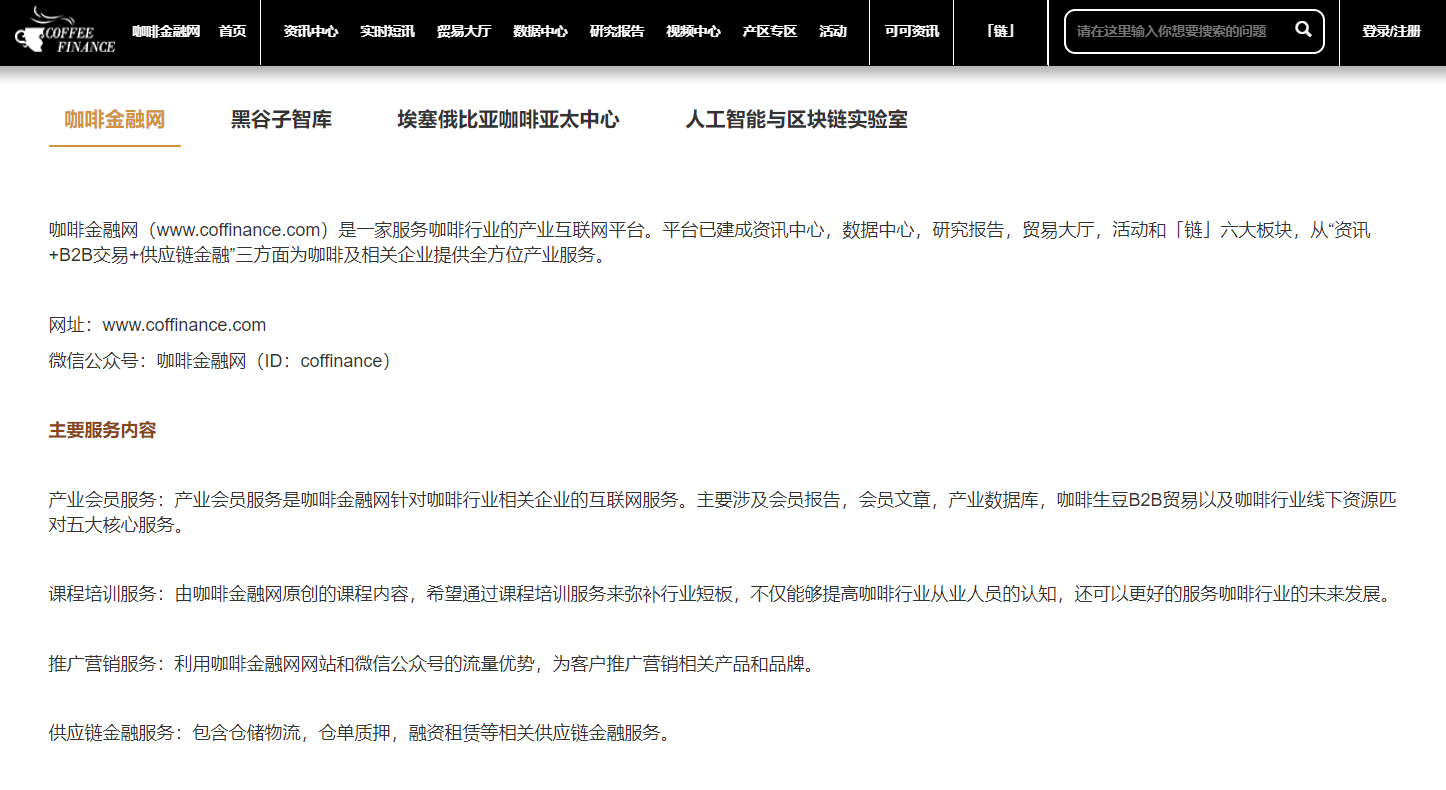The width and height of the screenshot is (1446, 790).
Task: Open 活动 menu item
Action: coord(833,31)
